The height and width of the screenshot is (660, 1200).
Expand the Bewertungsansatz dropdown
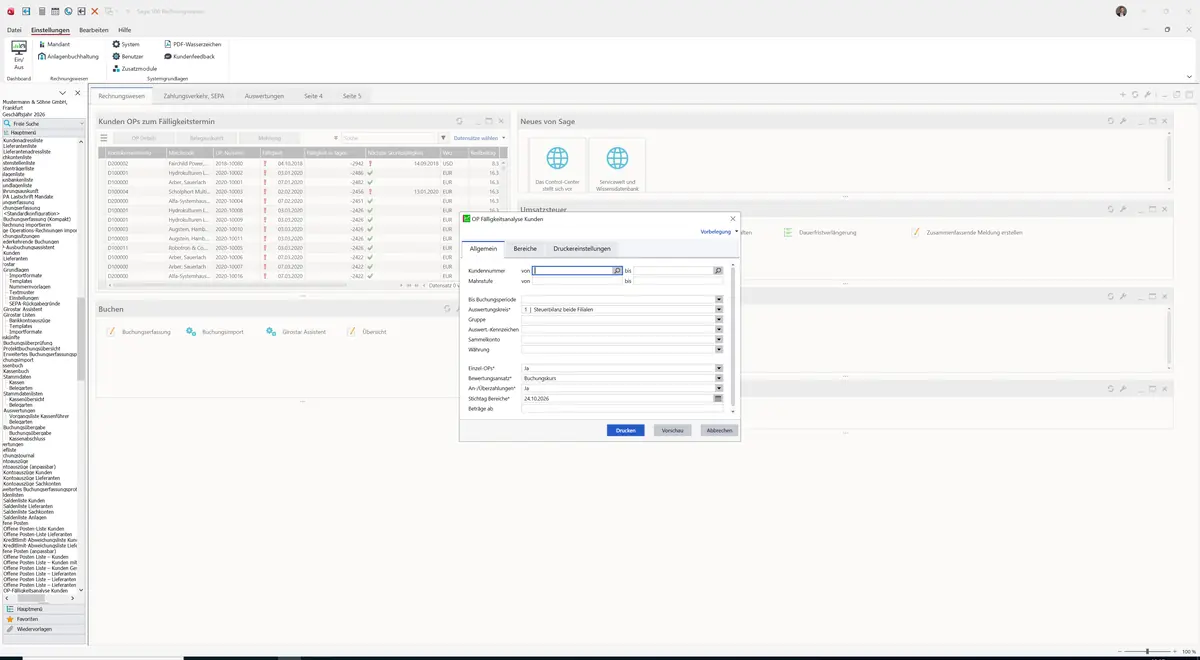tap(719, 378)
